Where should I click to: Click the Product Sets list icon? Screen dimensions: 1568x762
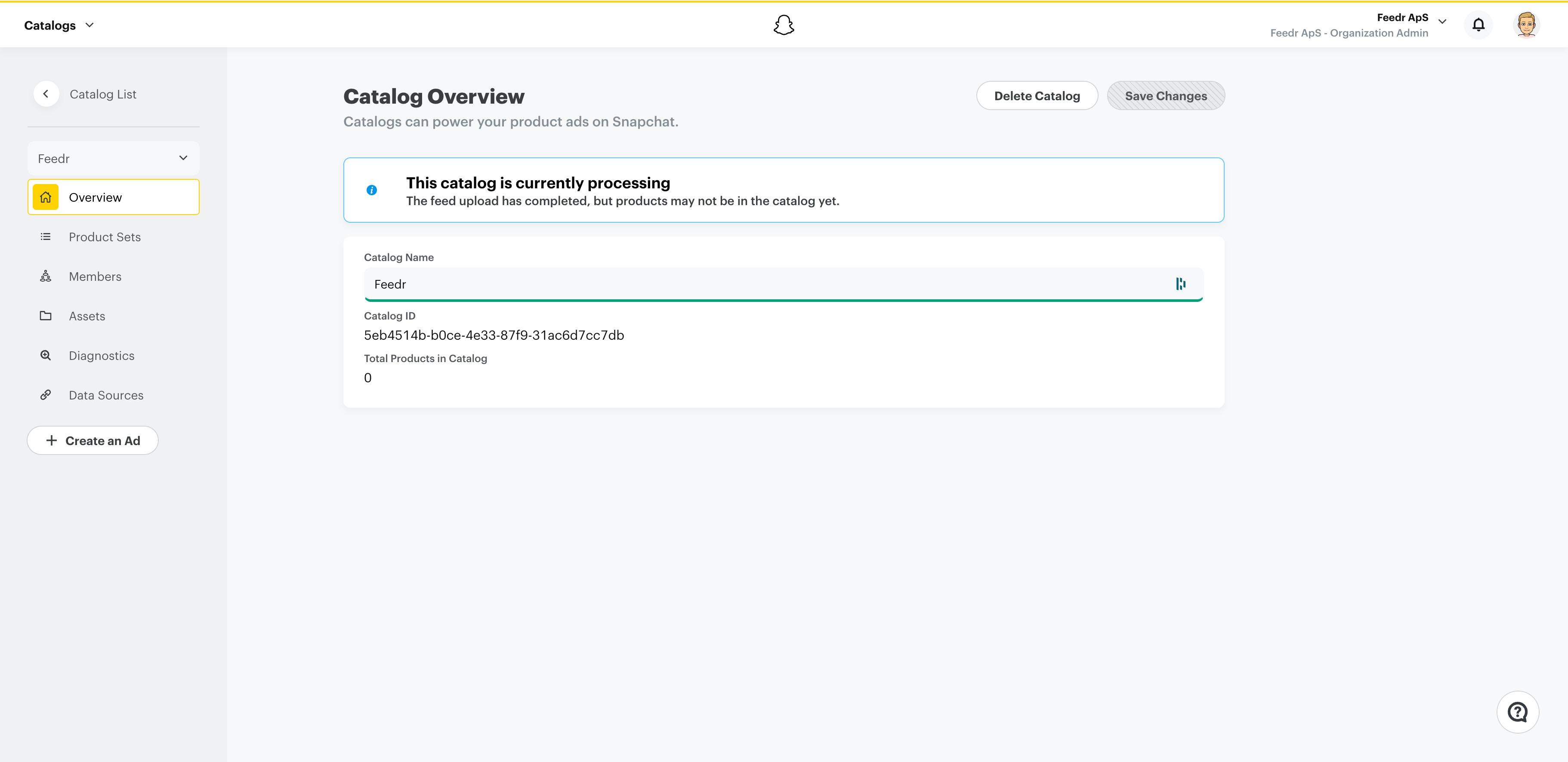46,237
